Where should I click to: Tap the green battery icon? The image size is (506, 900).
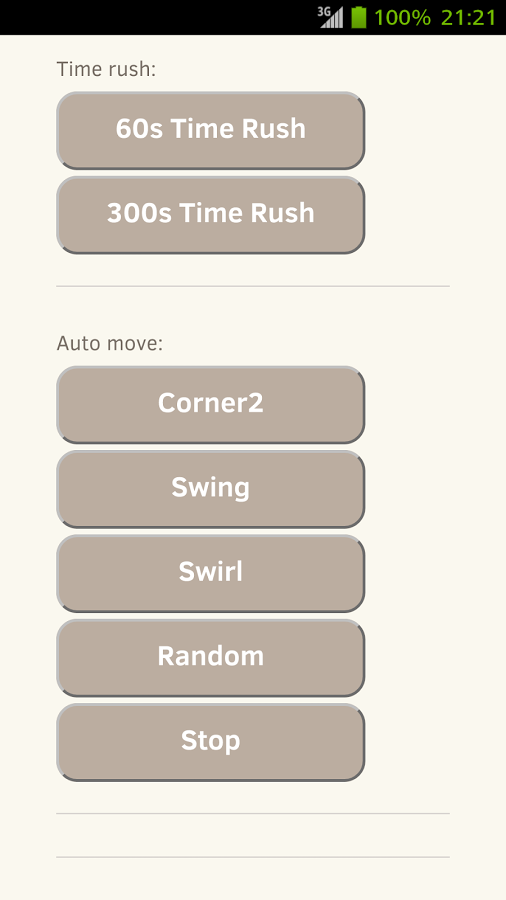[359, 17]
